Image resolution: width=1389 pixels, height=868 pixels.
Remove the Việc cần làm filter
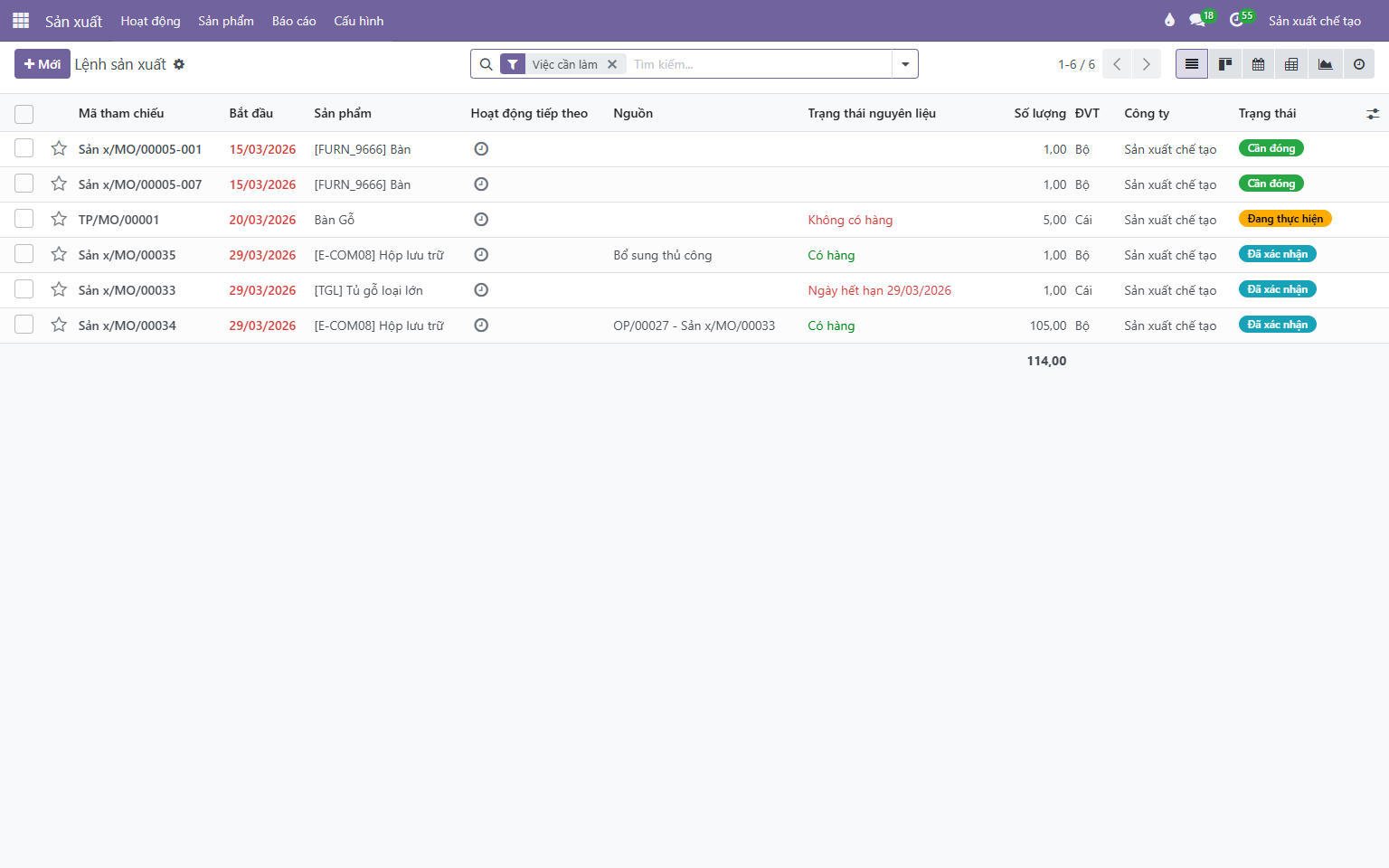(x=612, y=64)
